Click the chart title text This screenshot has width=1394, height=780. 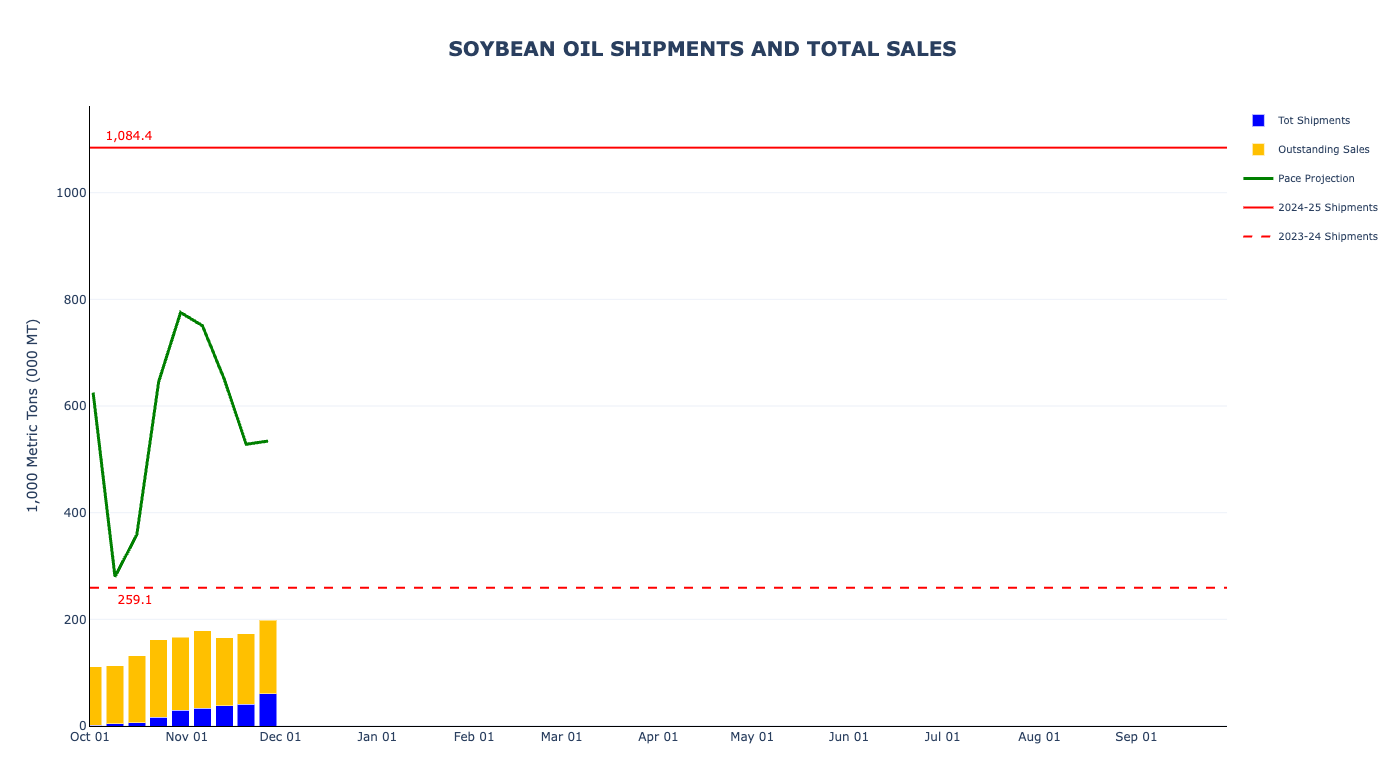[x=702, y=49]
